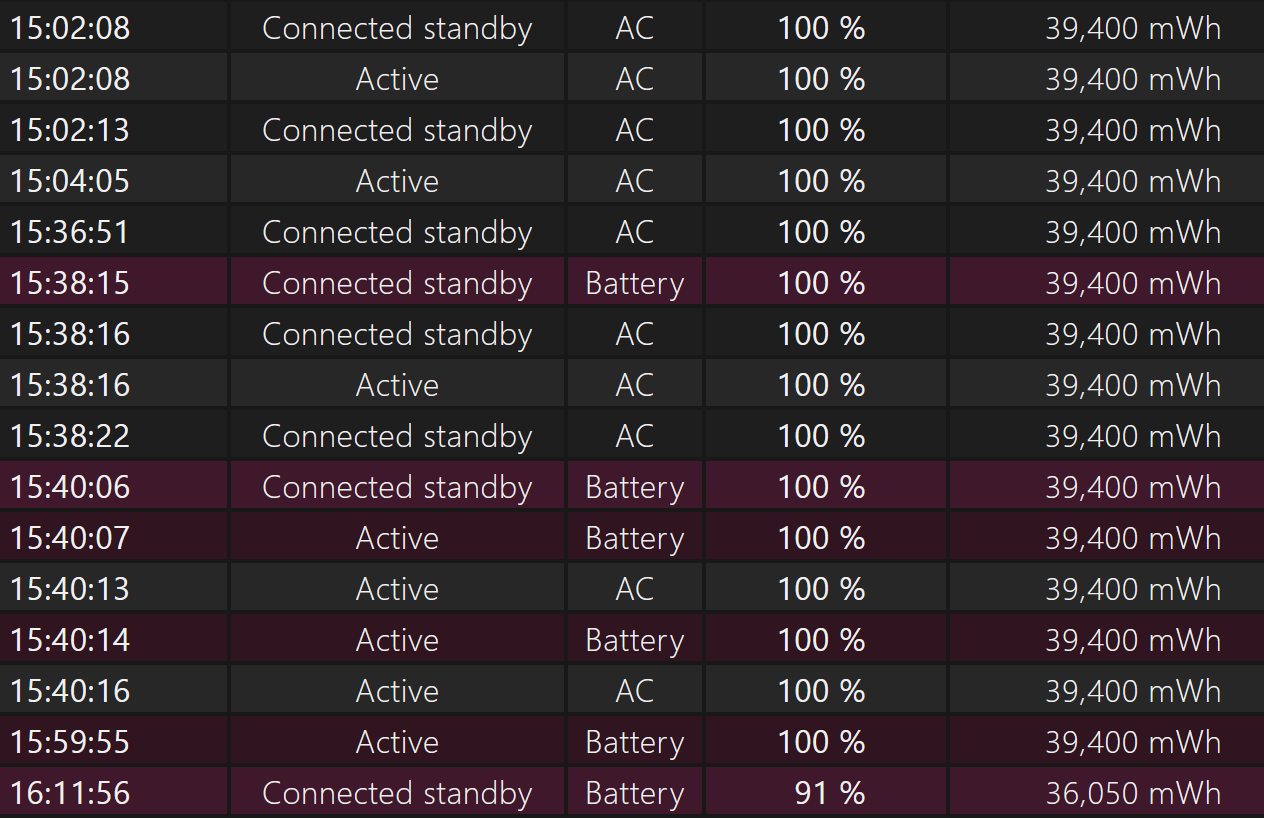Screen dimensions: 1264x818
Task: Click 39,400 mWh in 15:40:06 row
Action: tap(1133, 487)
